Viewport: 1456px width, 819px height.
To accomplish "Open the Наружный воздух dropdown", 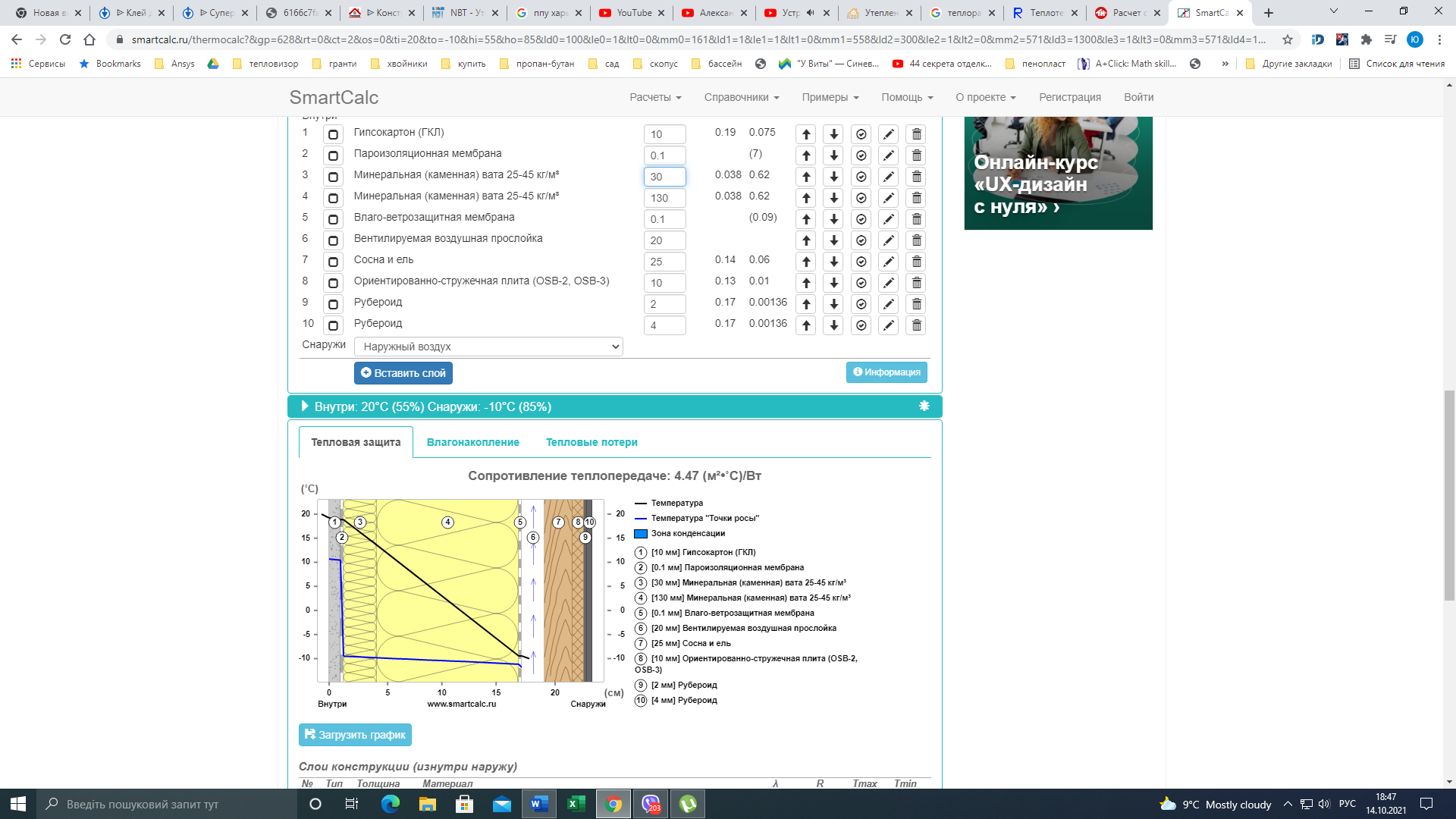I will click(x=488, y=347).
